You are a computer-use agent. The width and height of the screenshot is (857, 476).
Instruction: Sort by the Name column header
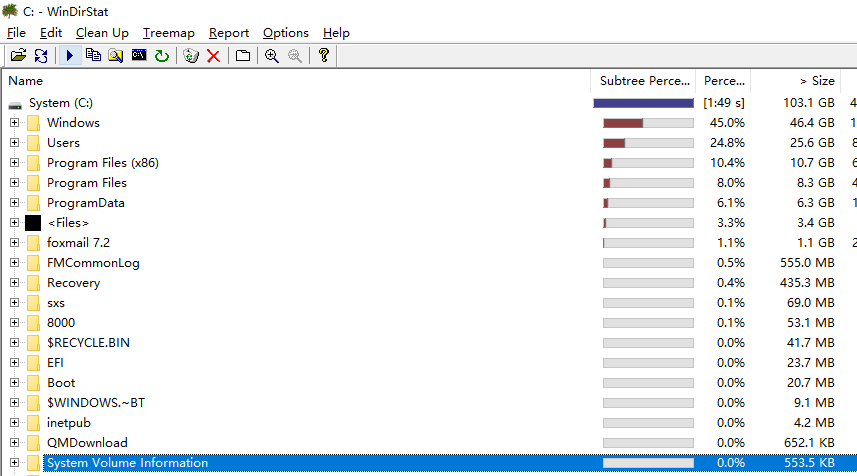(297, 81)
